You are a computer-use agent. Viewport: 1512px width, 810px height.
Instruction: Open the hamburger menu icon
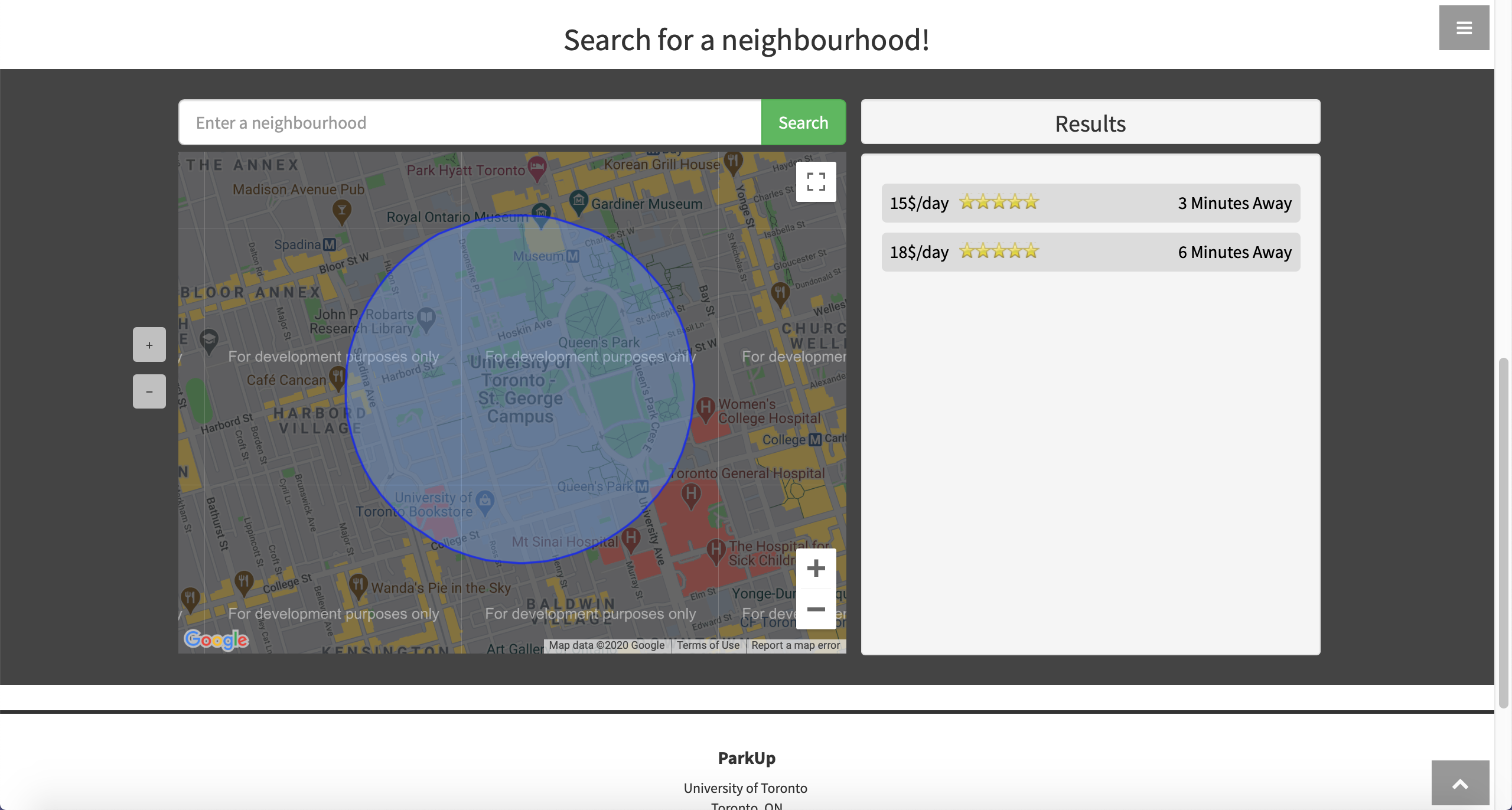point(1464,28)
